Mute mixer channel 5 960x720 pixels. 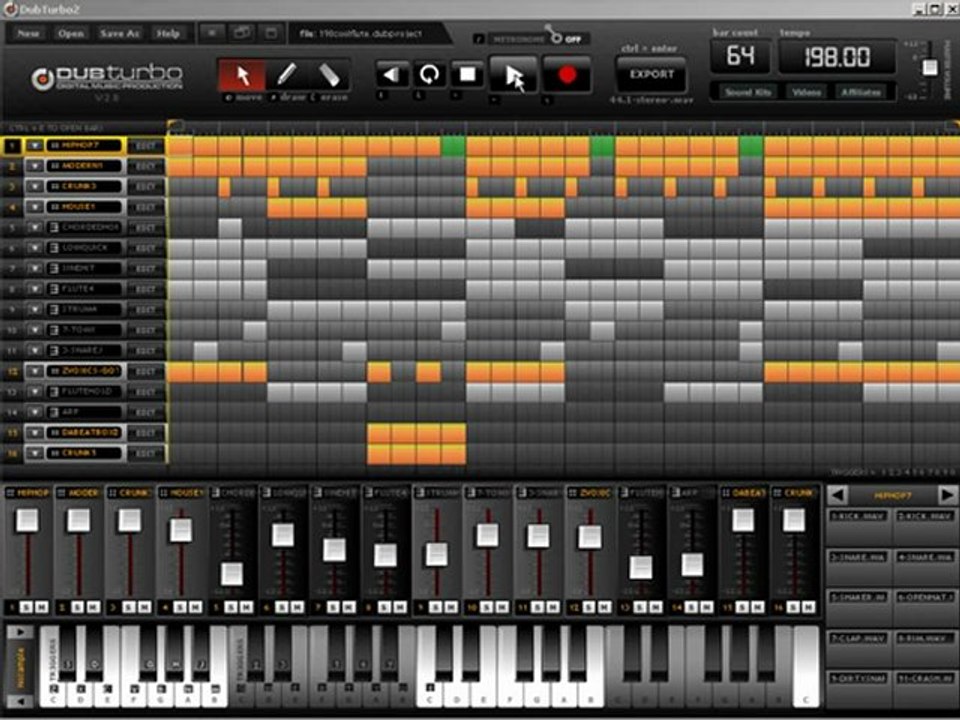246,607
